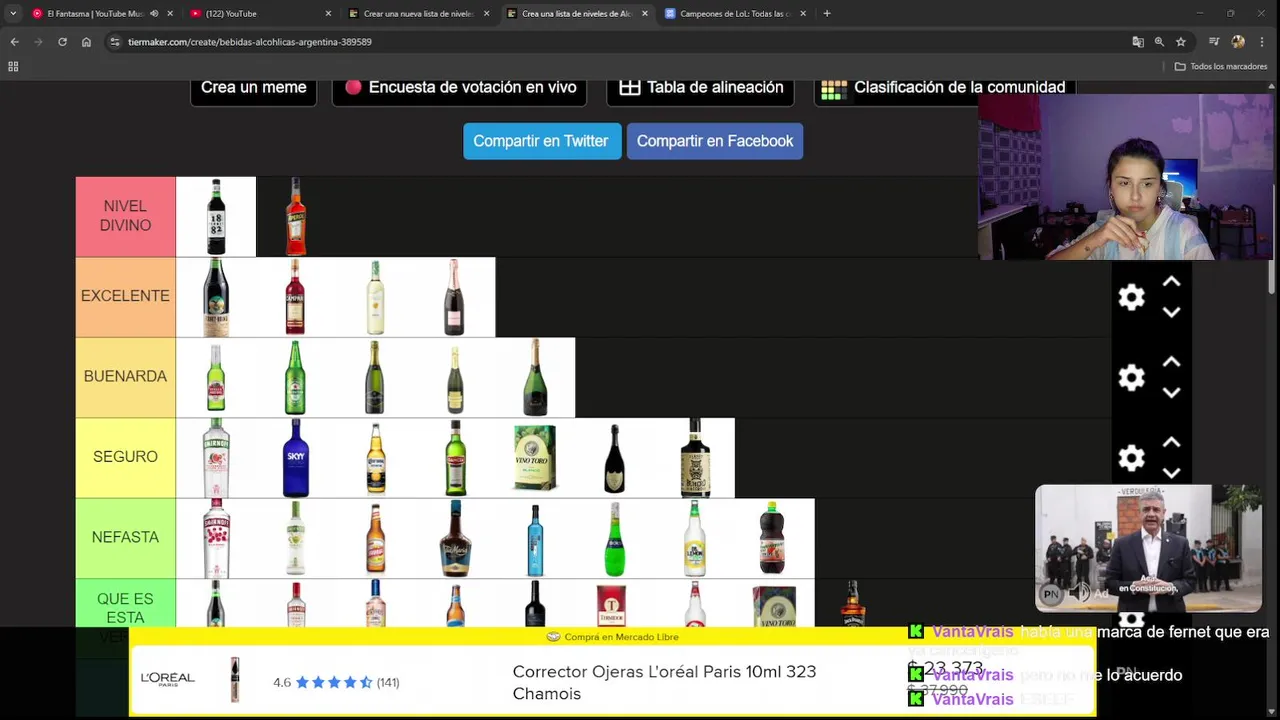Click the browser forward arrow

pos(38,42)
